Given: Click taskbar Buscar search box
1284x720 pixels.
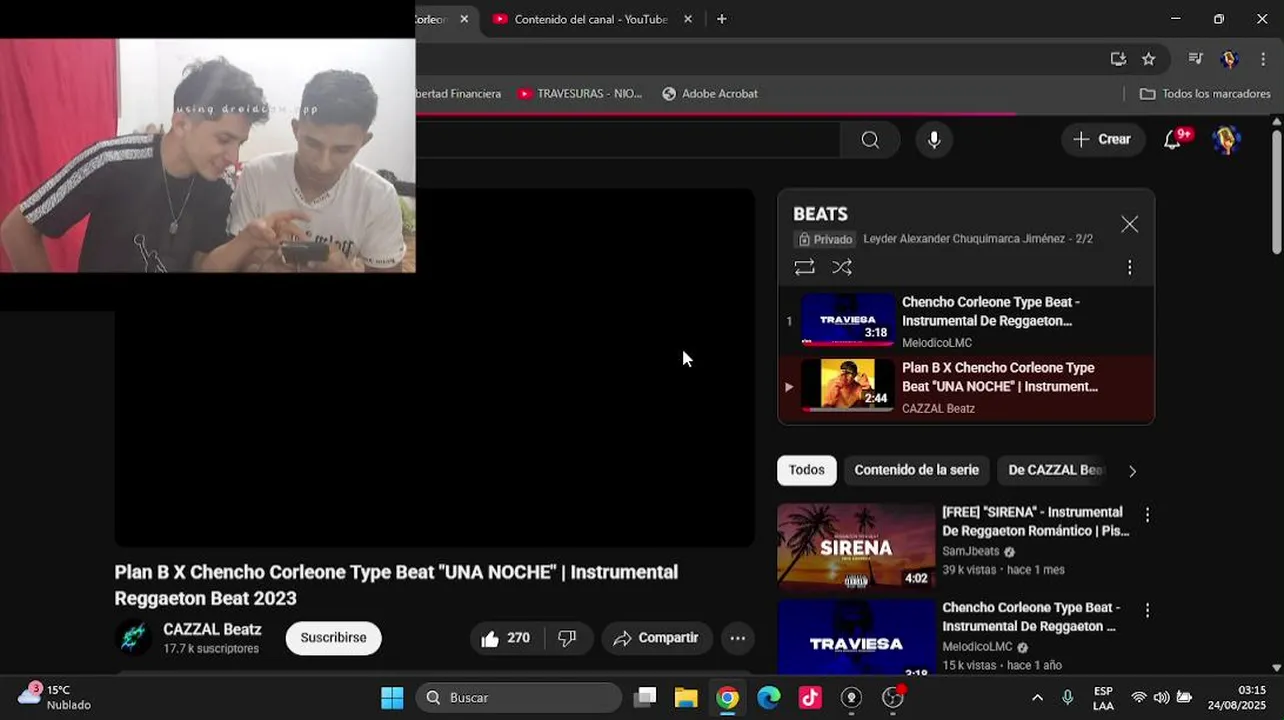Looking at the screenshot, I should point(519,697).
